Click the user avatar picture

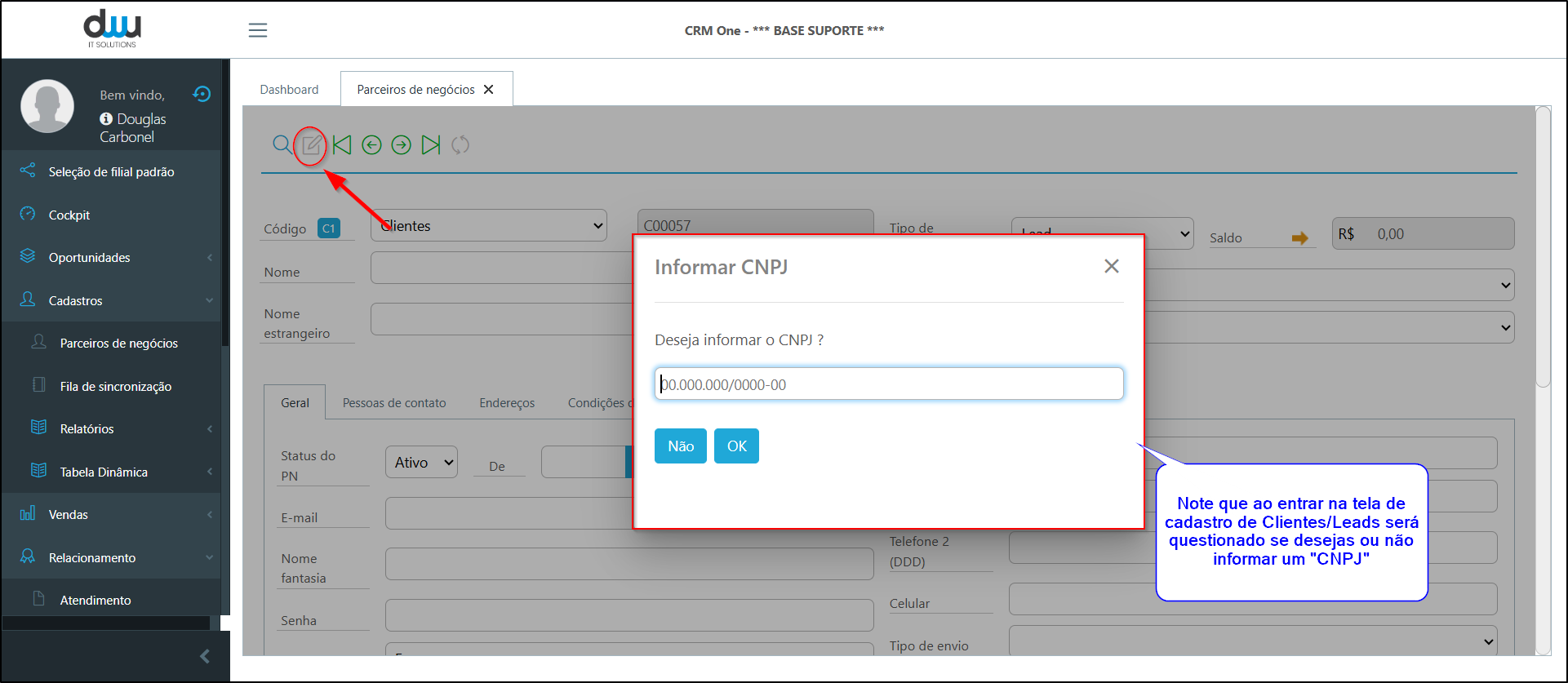coord(47,106)
